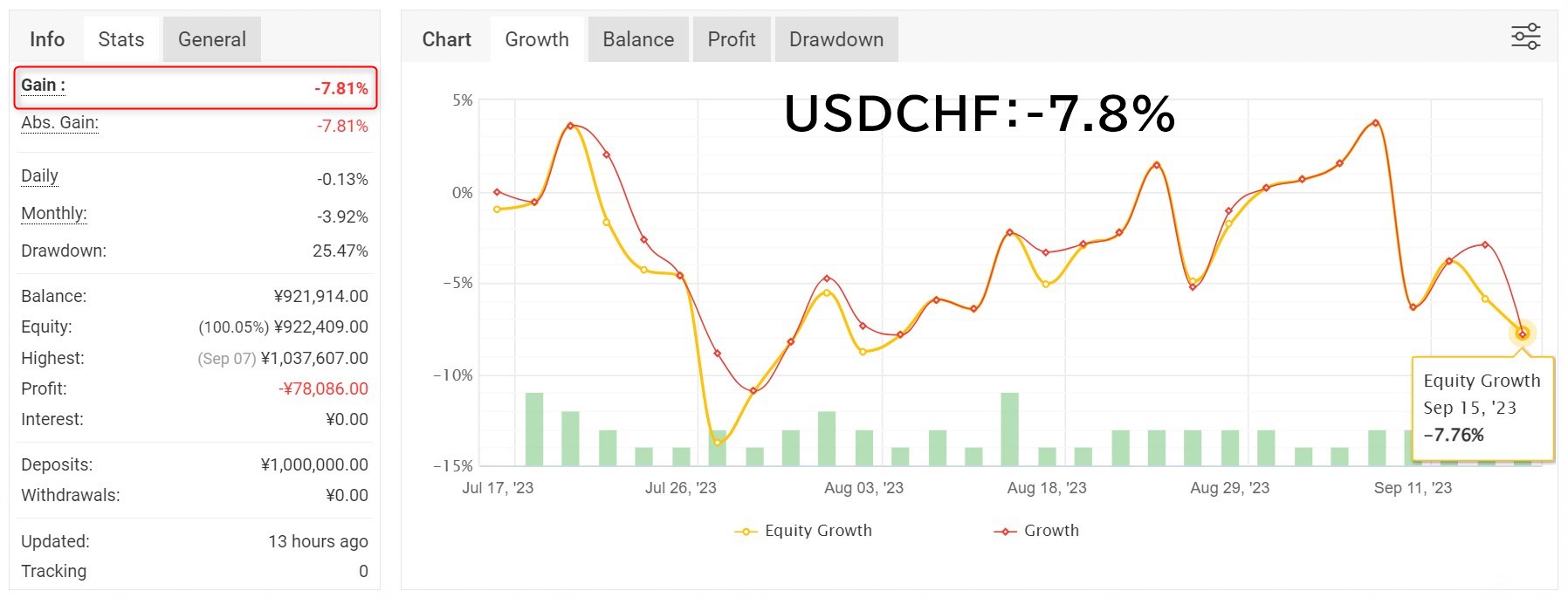Select the Sep 15 data point on chart
The width and height of the screenshot is (1568, 598).
tap(1523, 334)
